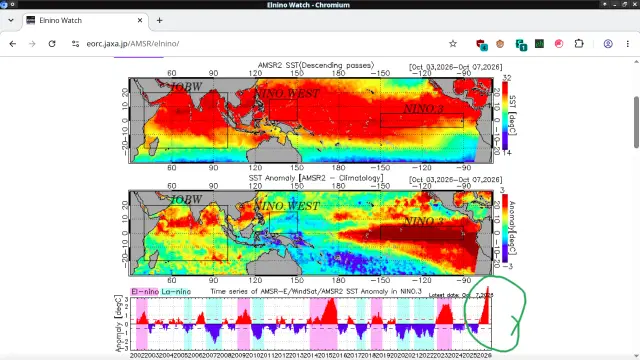Viewport: 640px width, 360px height.
Task: Open the red shield extension icon
Action: [481, 44]
